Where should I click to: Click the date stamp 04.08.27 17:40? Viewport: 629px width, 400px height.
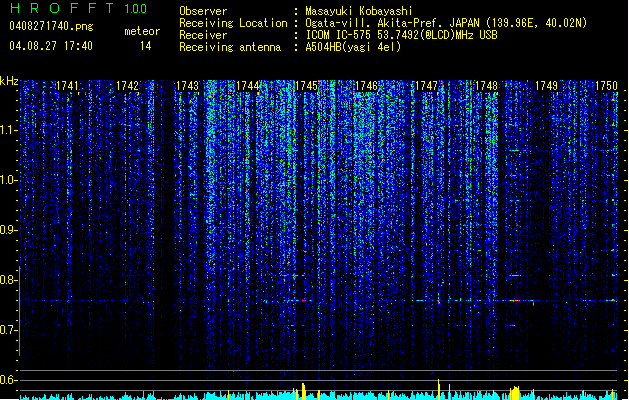click(51, 46)
